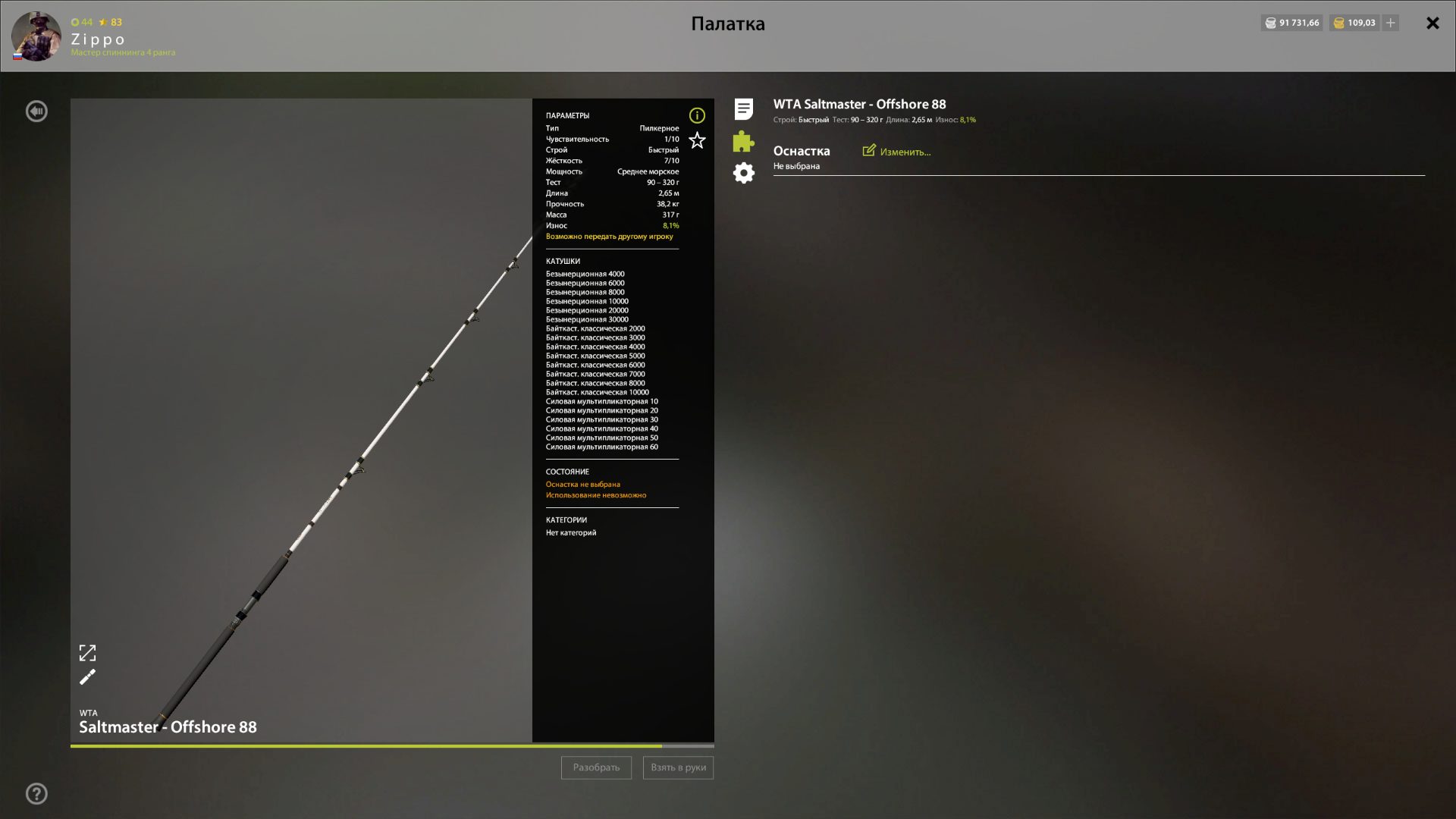Click the plus add currency button

click(1391, 23)
